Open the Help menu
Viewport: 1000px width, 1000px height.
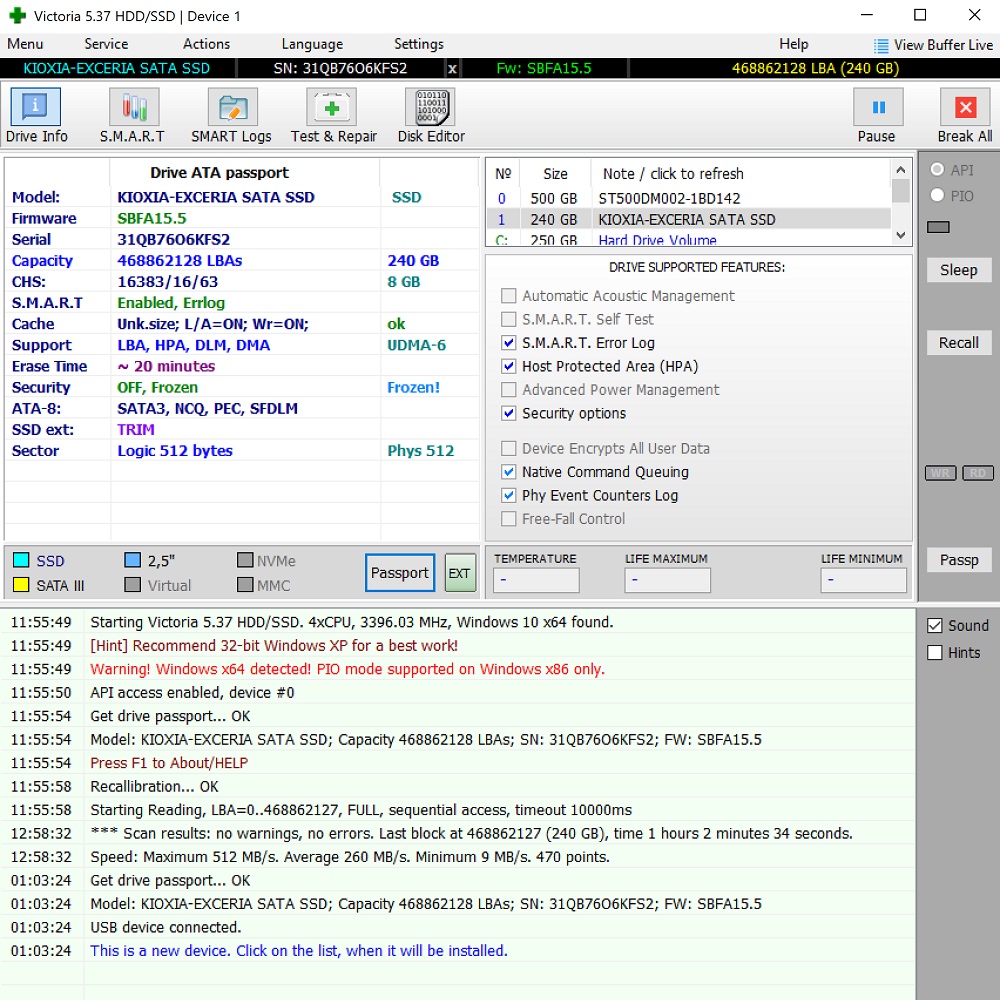pyautogui.click(x=794, y=44)
